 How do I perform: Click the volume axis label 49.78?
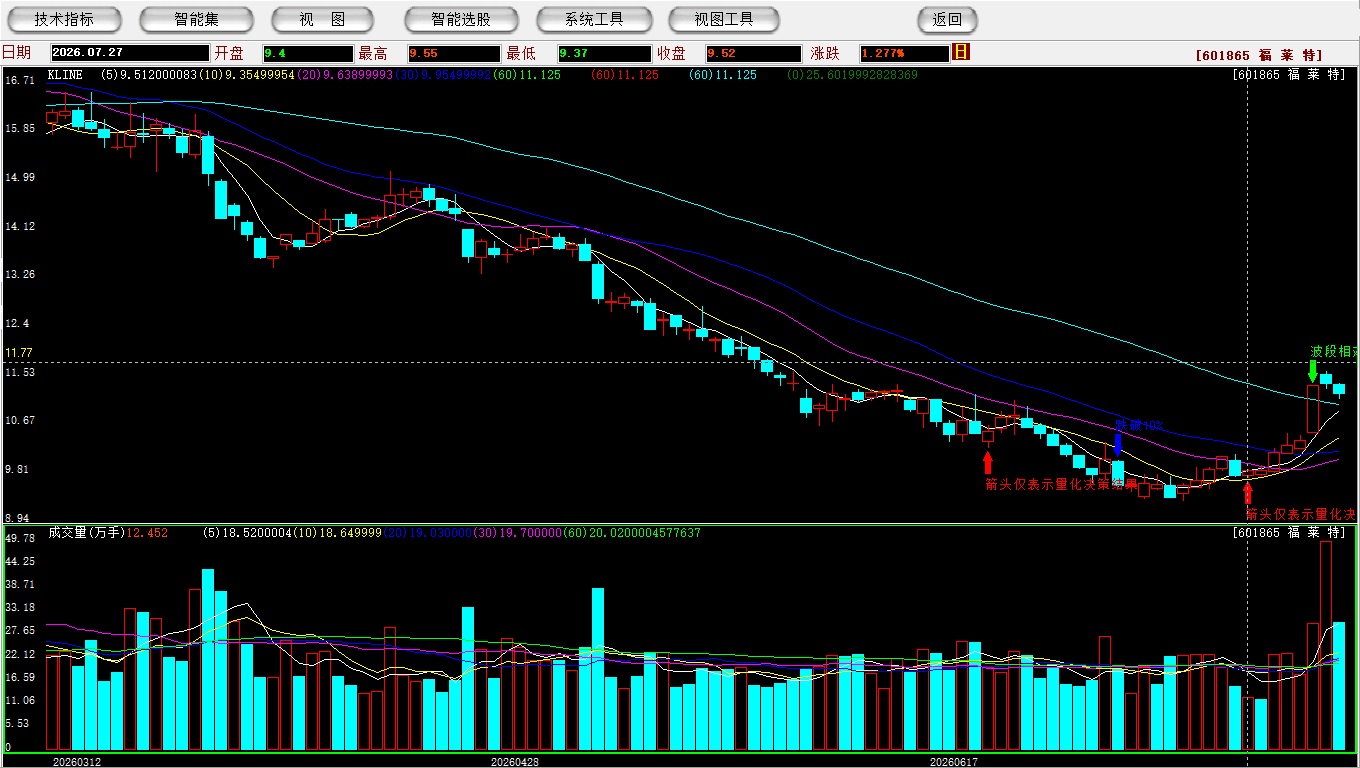point(19,538)
